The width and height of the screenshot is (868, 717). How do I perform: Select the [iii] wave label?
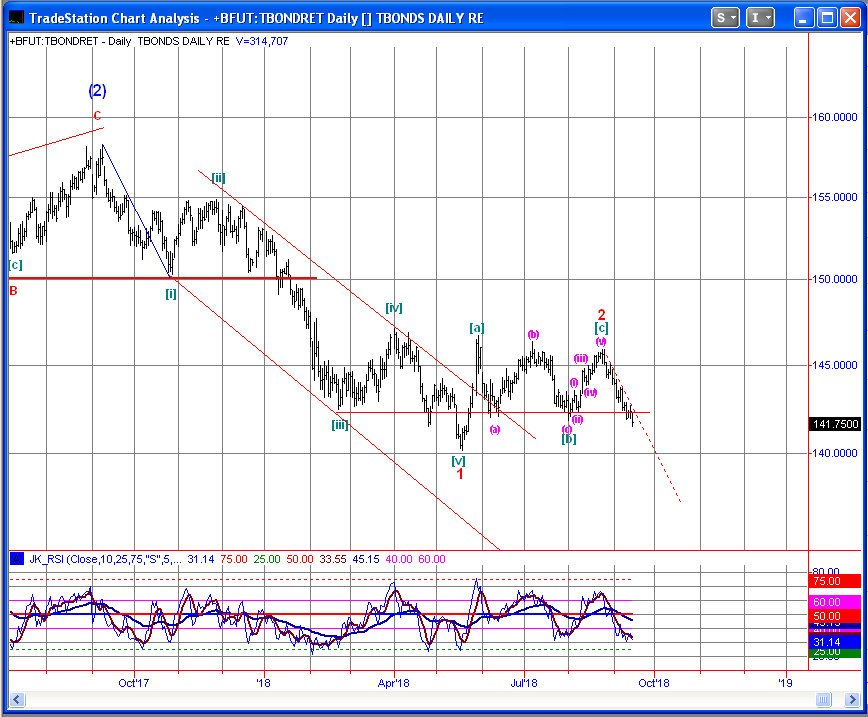[340, 425]
